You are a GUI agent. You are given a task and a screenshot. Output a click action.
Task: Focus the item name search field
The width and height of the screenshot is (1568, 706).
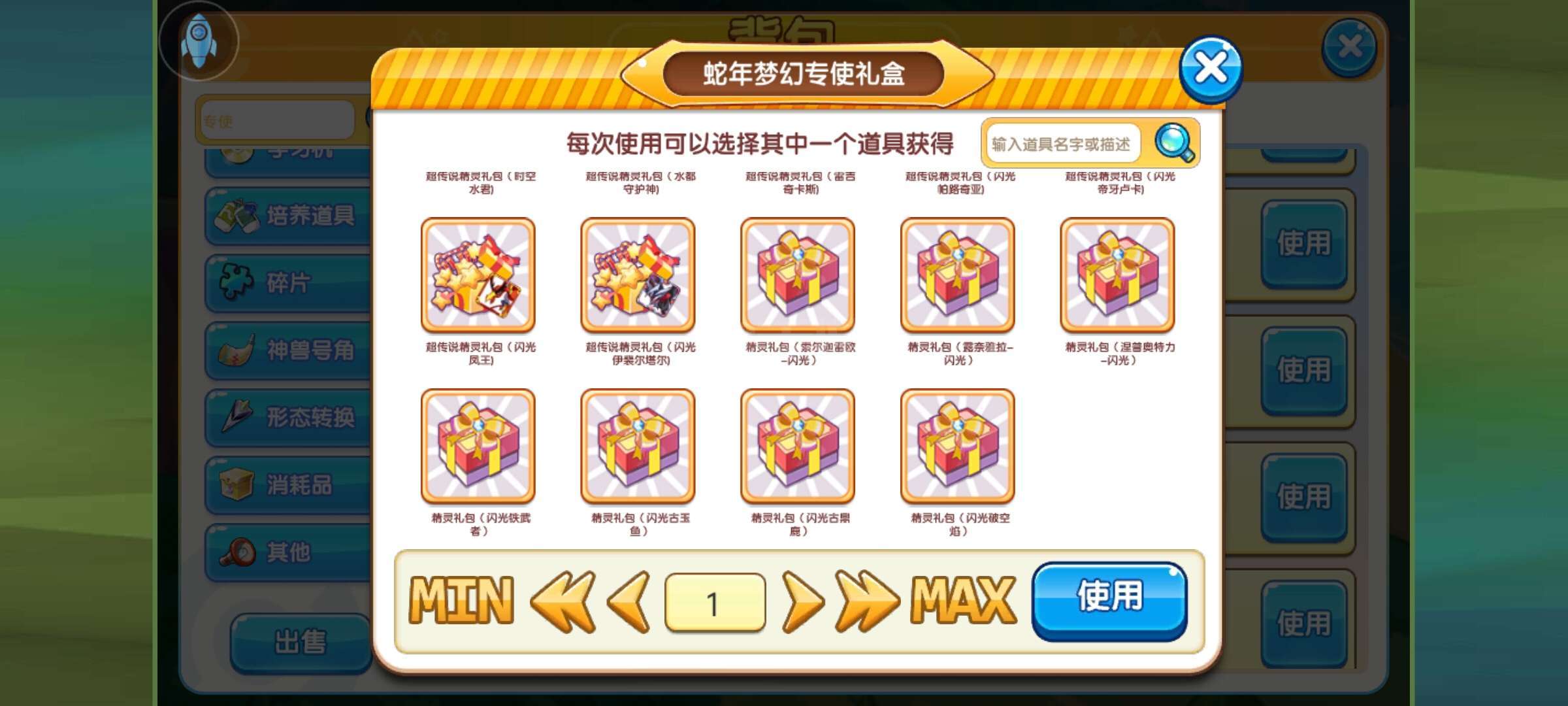(x=1063, y=144)
